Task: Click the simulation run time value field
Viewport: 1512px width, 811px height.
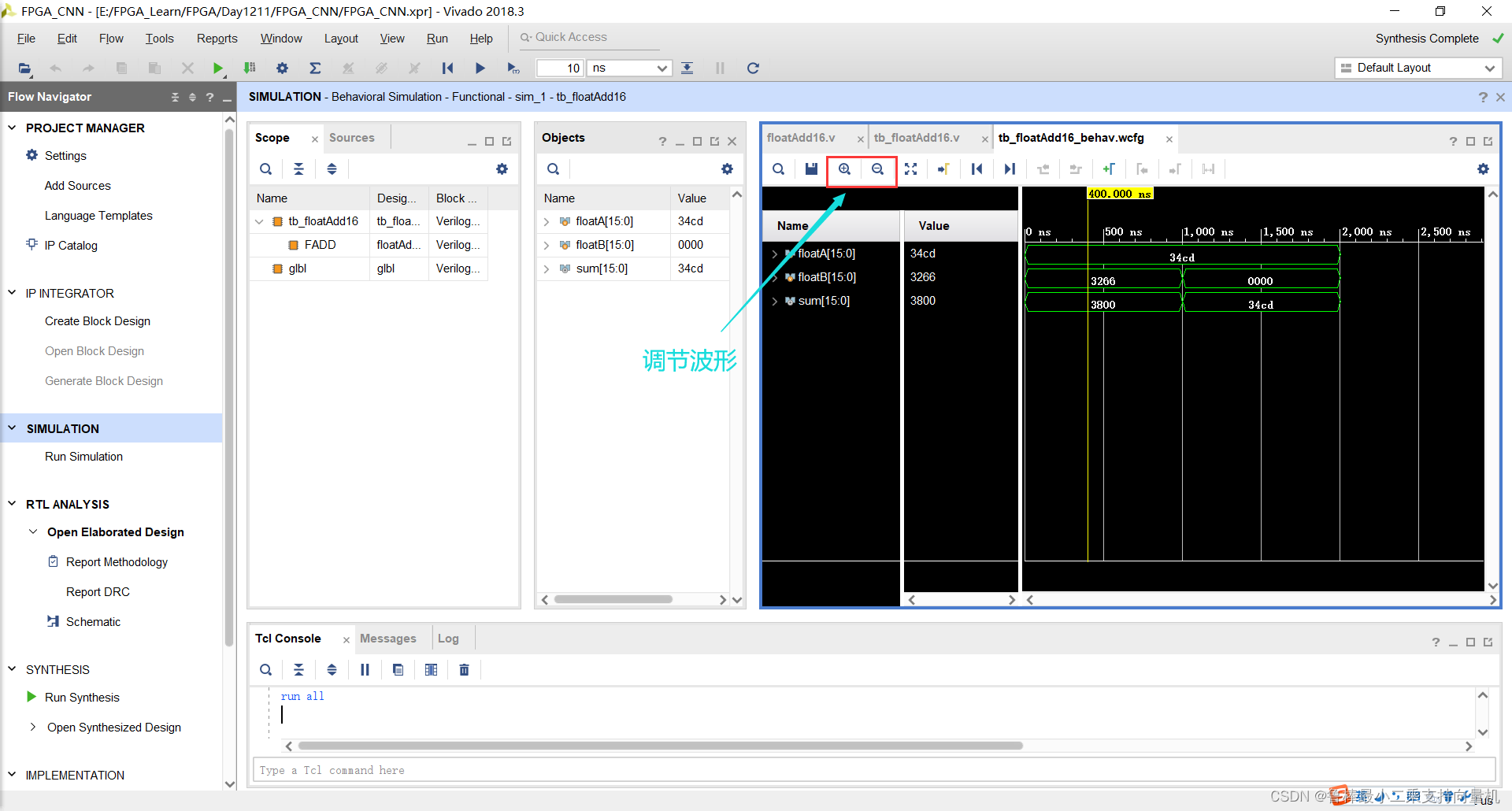Action: (560, 69)
